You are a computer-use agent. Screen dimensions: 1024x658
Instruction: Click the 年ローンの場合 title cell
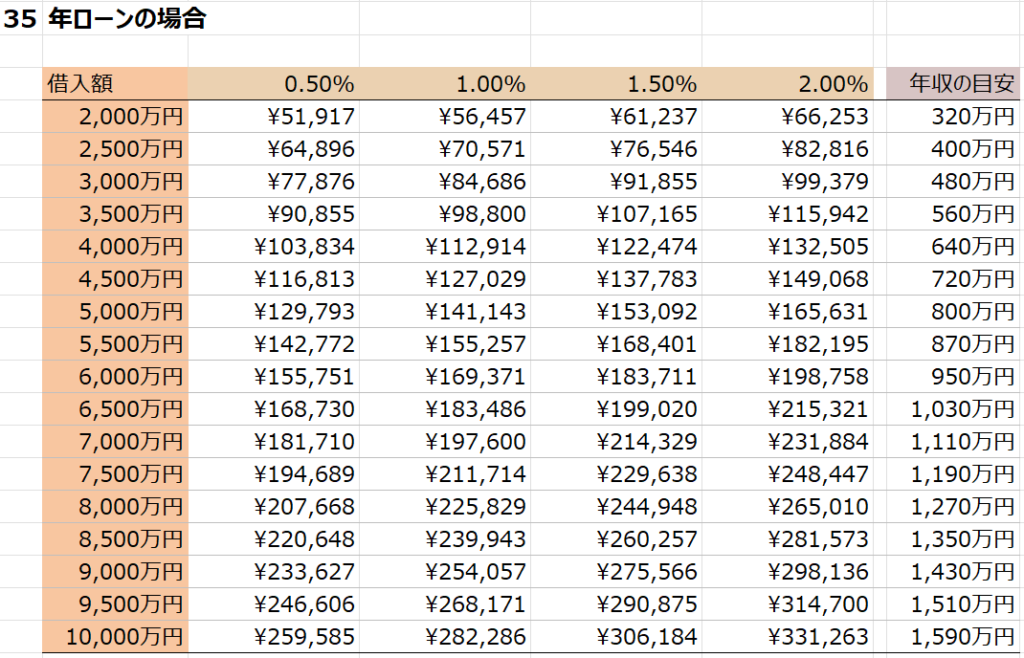pos(127,19)
